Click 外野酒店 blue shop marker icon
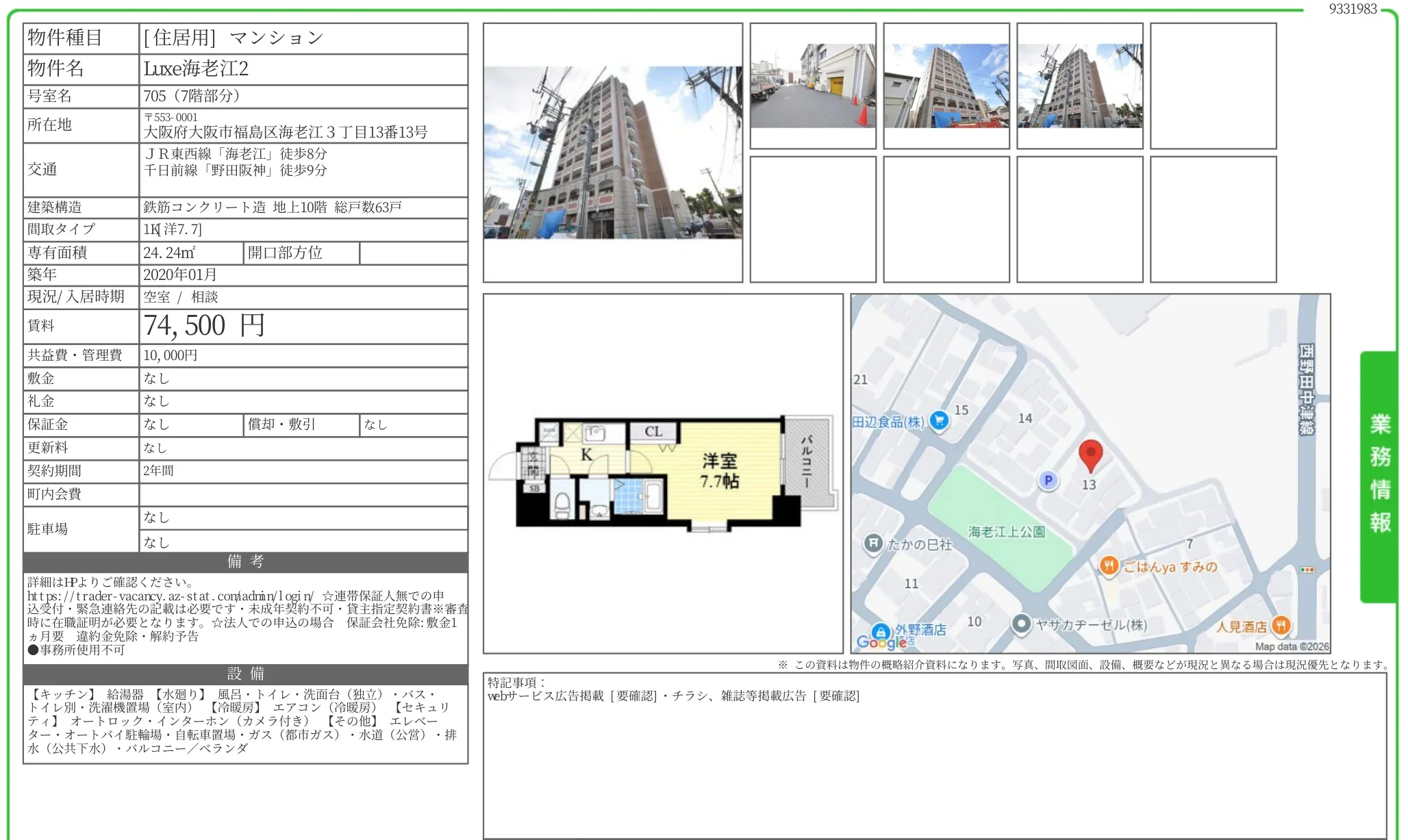Image resolution: width=1408 pixels, height=840 pixels. [x=881, y=631]
